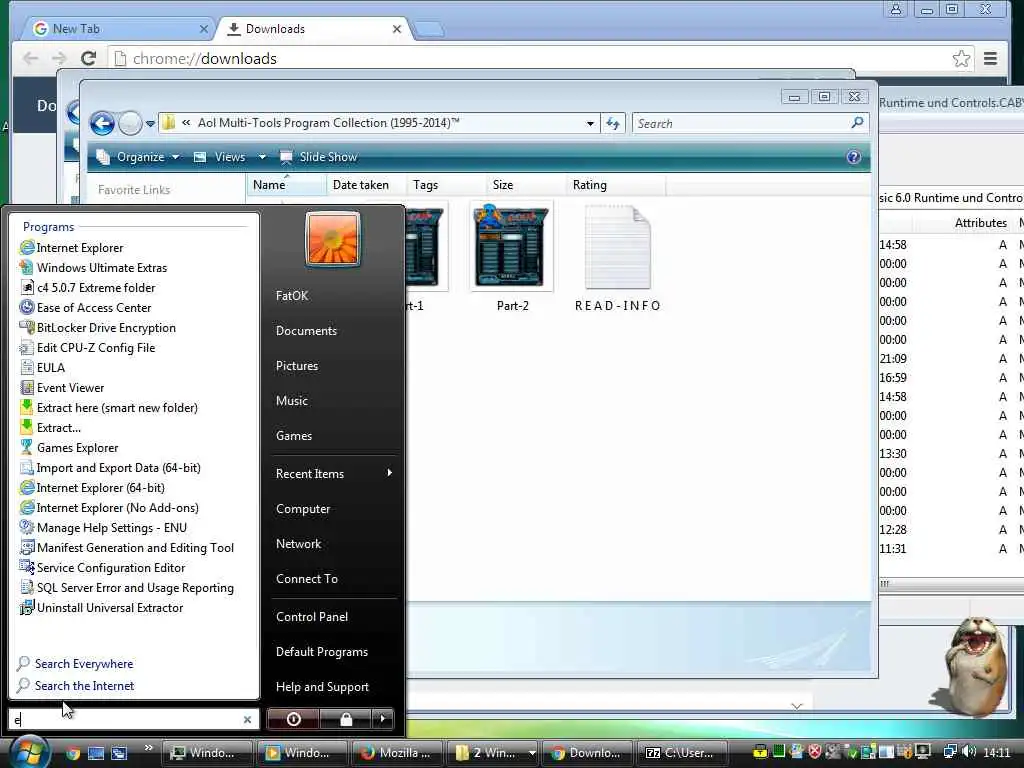Open Computer from Start menu
Image resolution: width=1024 pixels, height=768 pixels.
pyautogui.click(x=303, y=509)
